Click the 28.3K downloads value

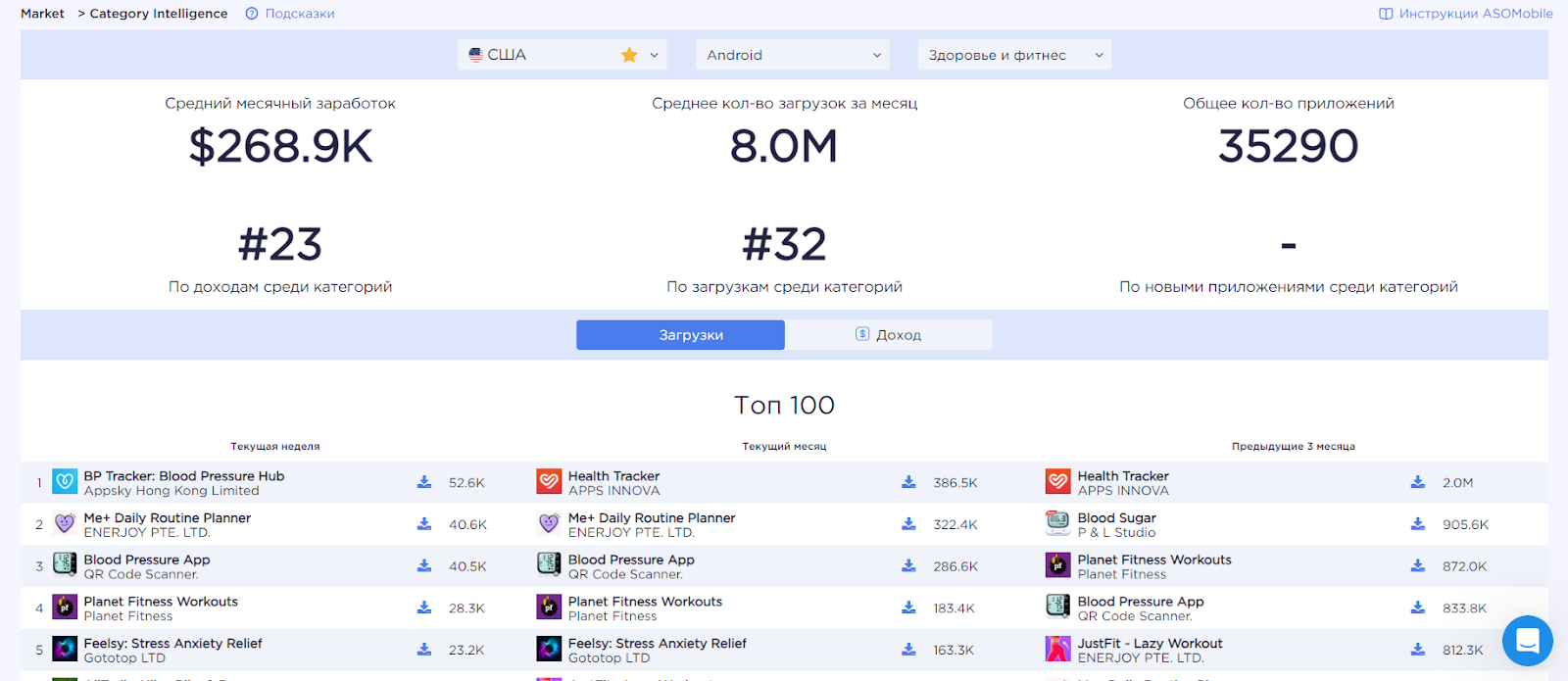tap(466, 608)
